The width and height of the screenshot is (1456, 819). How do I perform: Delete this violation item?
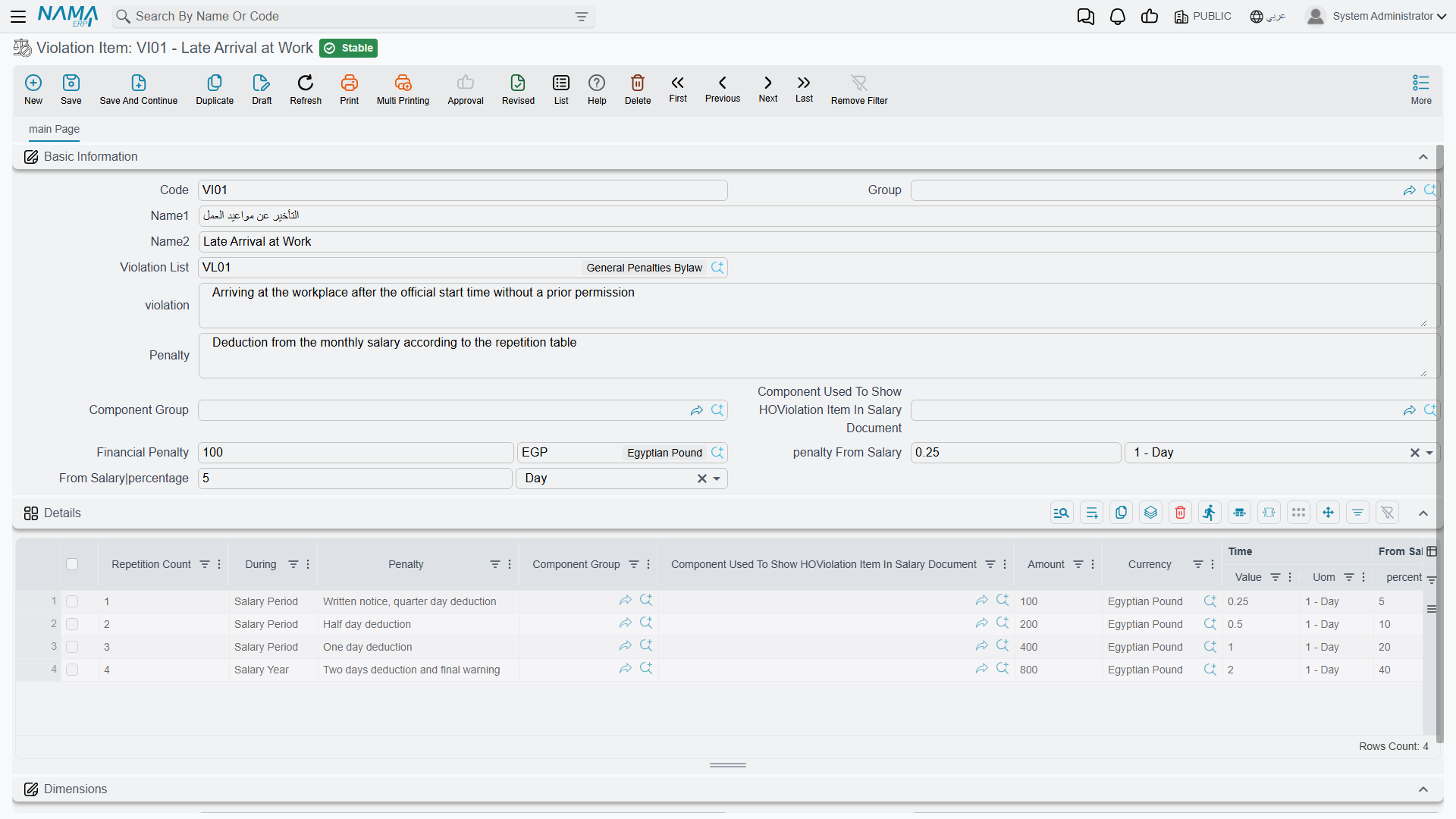[x=638, y=89]
